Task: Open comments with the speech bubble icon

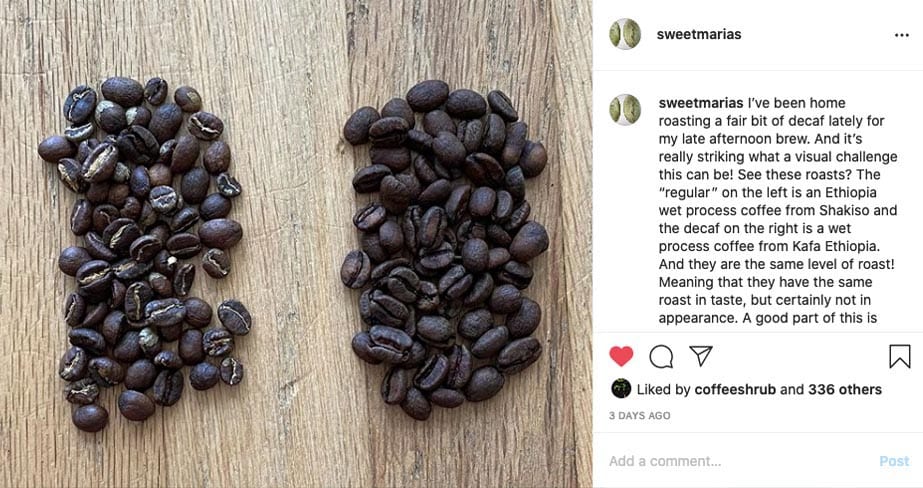Action: [661, 356]
